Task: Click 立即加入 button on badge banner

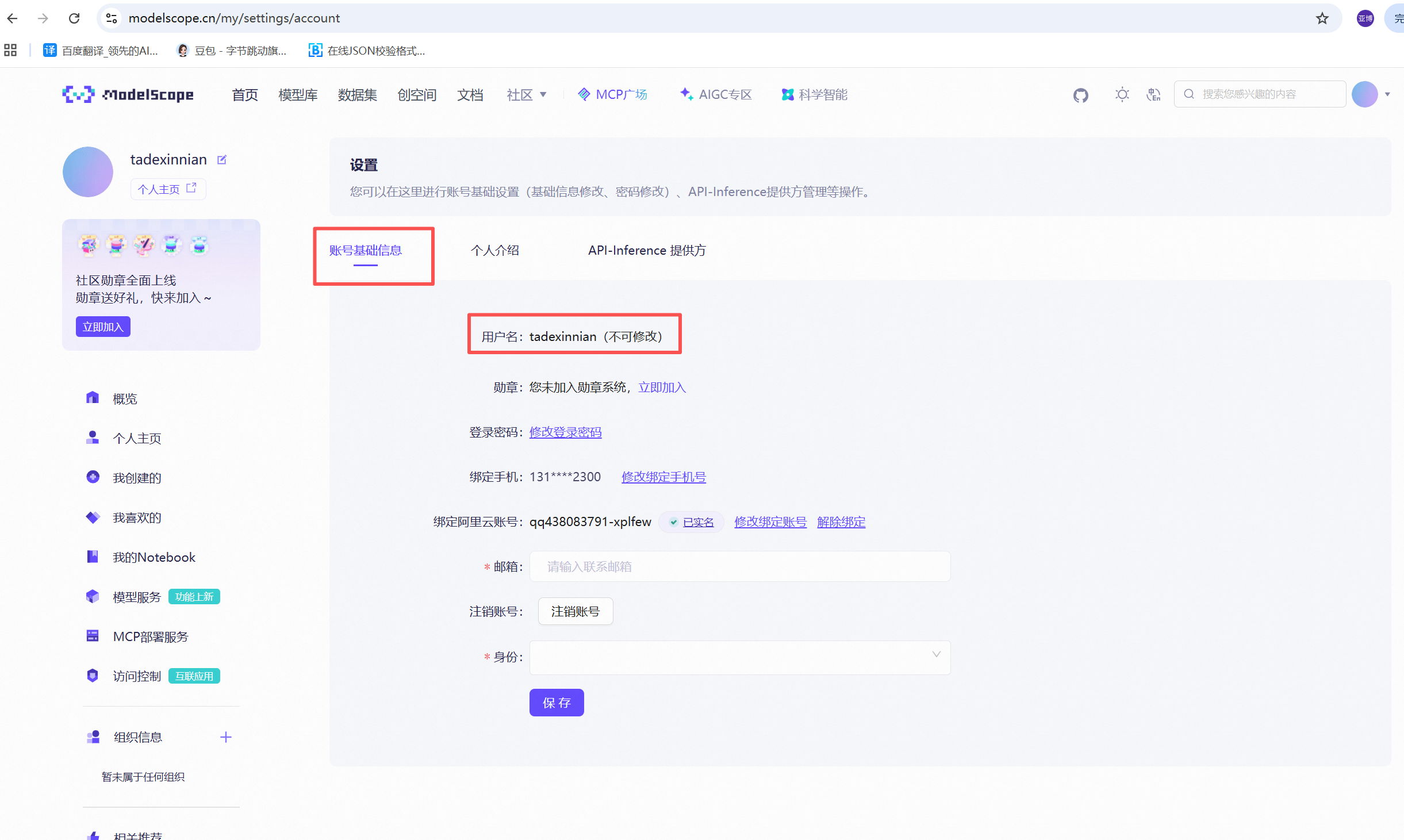Action: click(x=103, y=327)
